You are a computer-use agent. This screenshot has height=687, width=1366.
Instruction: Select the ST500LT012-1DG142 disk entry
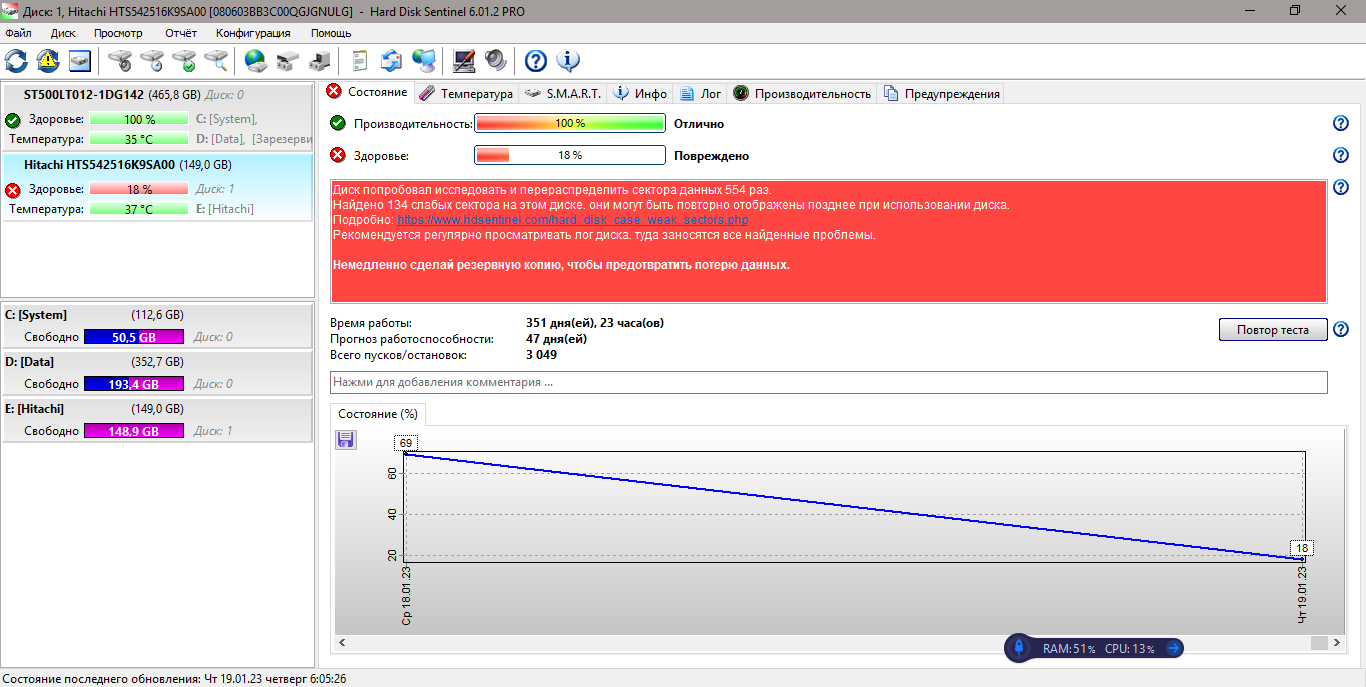pyautogui.click(x=158, y=117)
